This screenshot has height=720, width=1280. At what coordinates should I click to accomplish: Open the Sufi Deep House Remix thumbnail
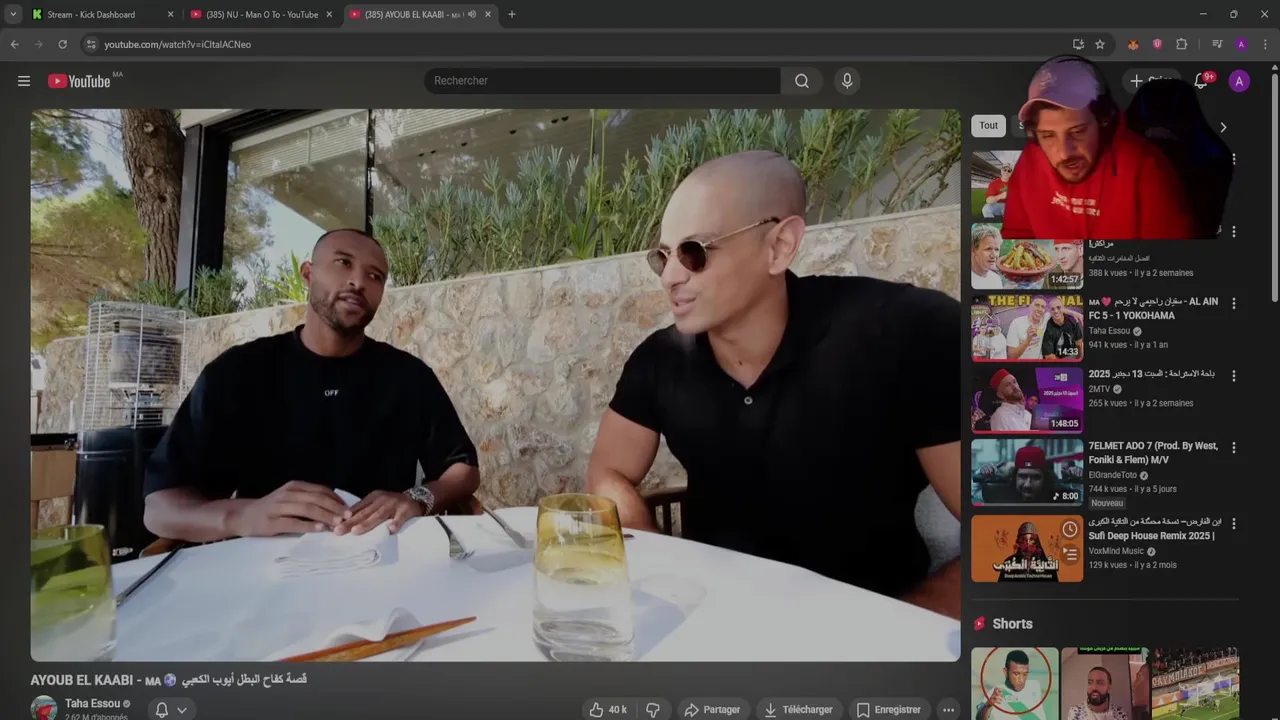pos(1027,548)
